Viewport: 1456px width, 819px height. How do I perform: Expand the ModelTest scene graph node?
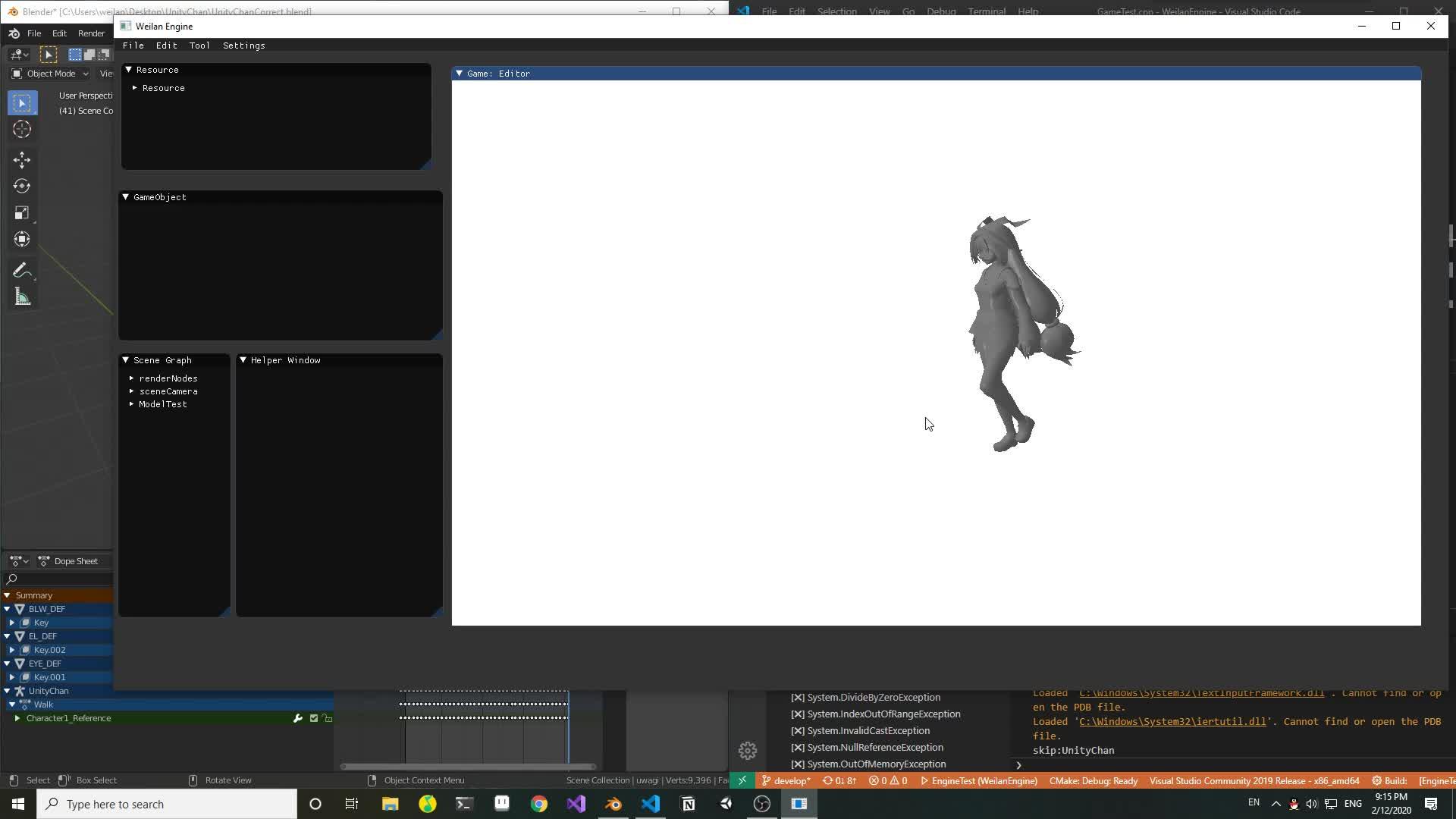pos(132,404)
